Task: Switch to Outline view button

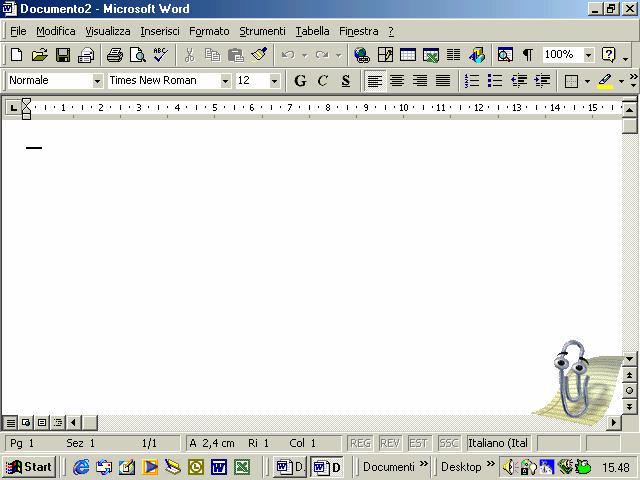Action: (x=58, y=423)
